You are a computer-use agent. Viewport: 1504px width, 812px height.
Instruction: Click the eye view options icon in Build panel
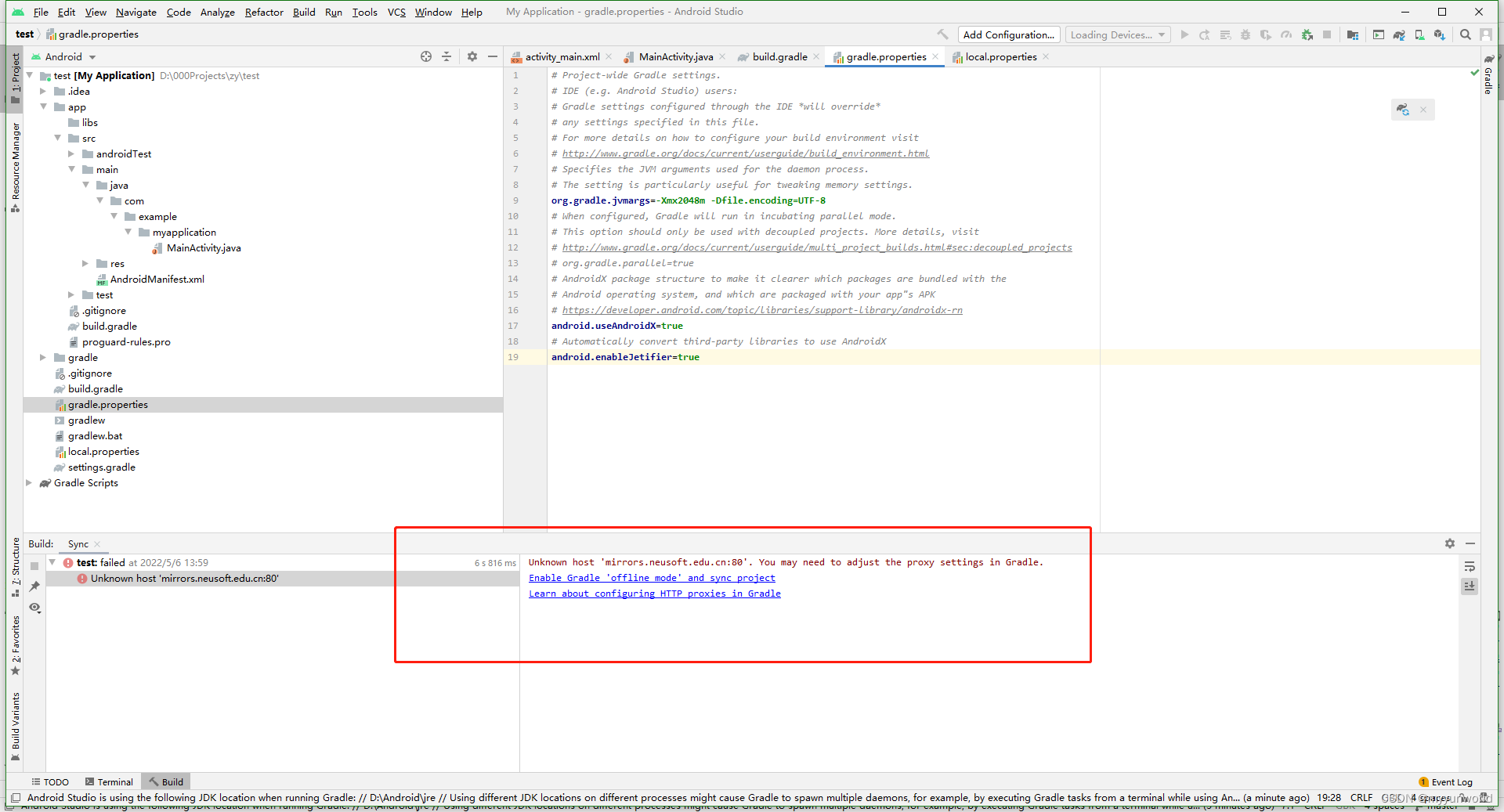(x=34, y=607)
